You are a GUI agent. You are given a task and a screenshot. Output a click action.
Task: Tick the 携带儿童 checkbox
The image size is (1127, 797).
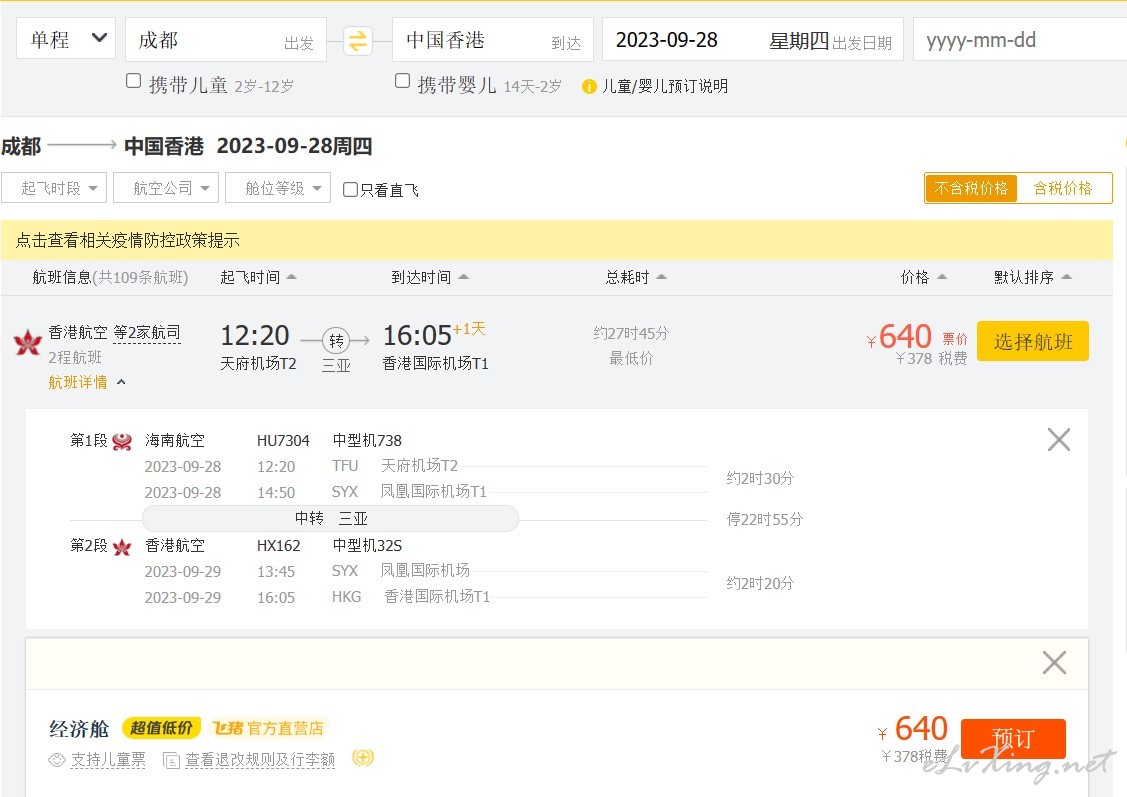134,80
